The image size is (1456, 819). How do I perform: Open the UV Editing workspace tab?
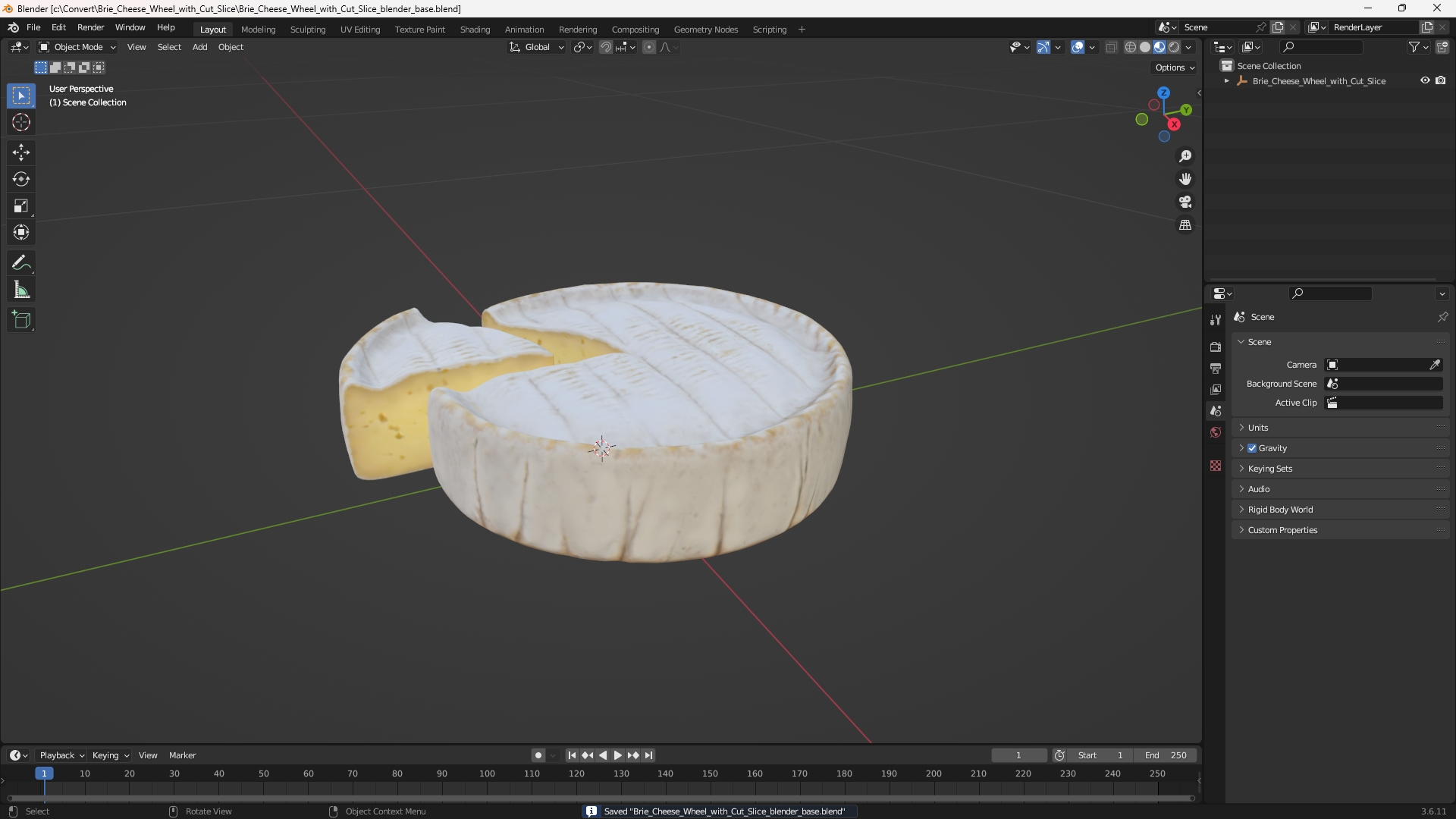click(360, 30)
